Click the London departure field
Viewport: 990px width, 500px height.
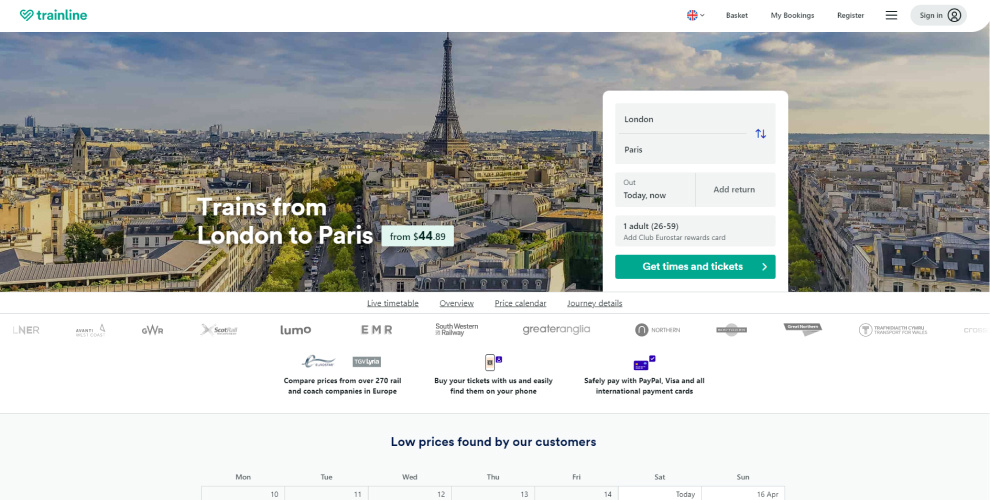pos(680,119)
